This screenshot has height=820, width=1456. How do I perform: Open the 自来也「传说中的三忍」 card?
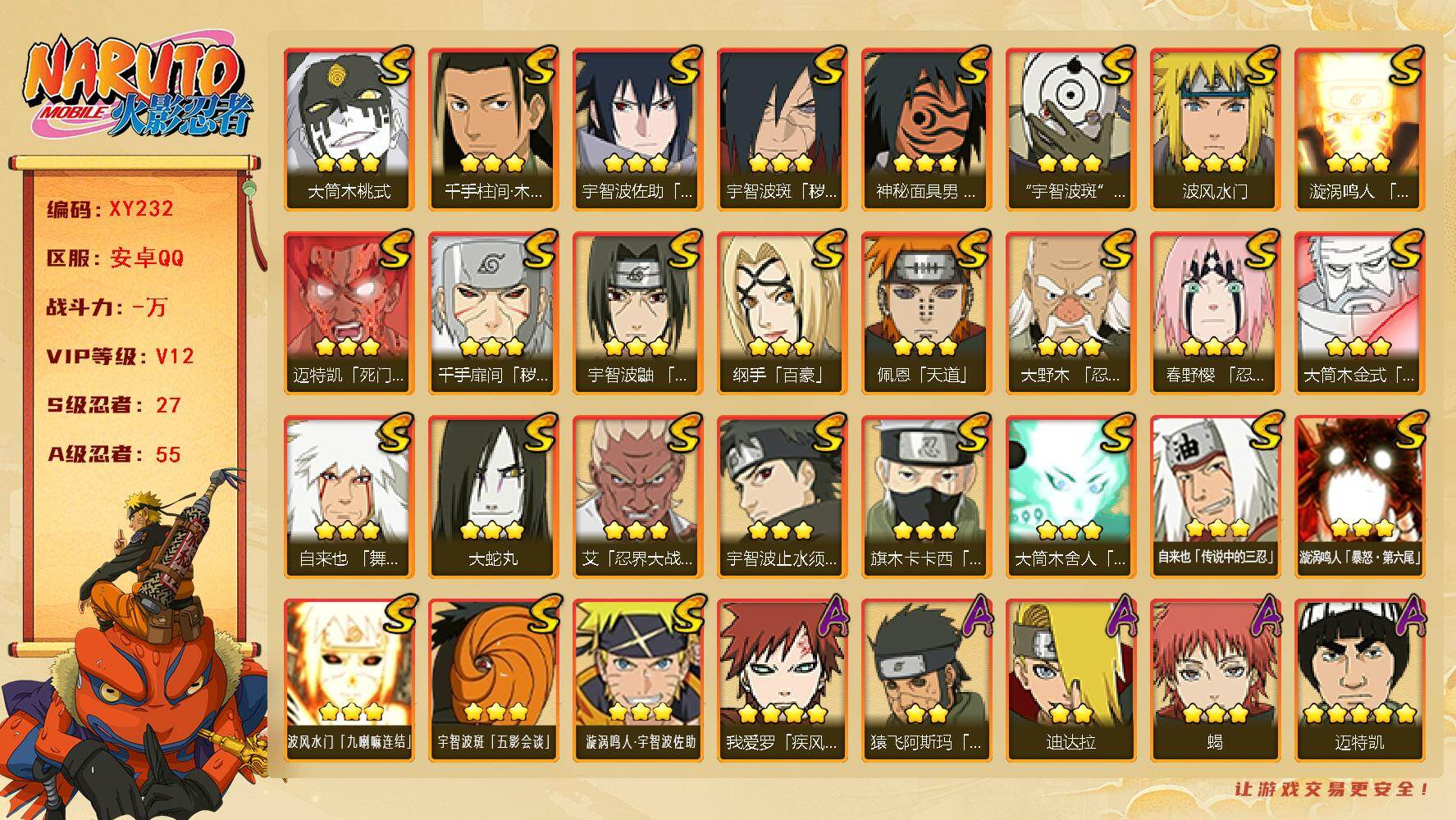click(x=1215, y=497)
